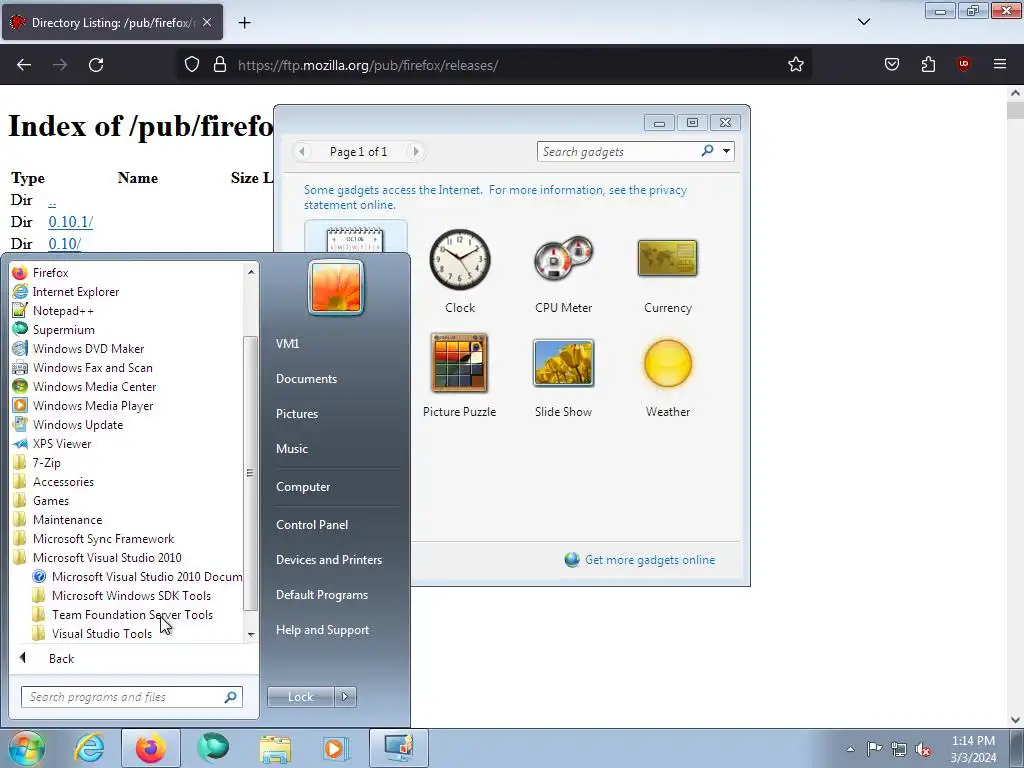Open Documents from the Start menu
This screenshot has height=768, width=1024.
[306, 379]
